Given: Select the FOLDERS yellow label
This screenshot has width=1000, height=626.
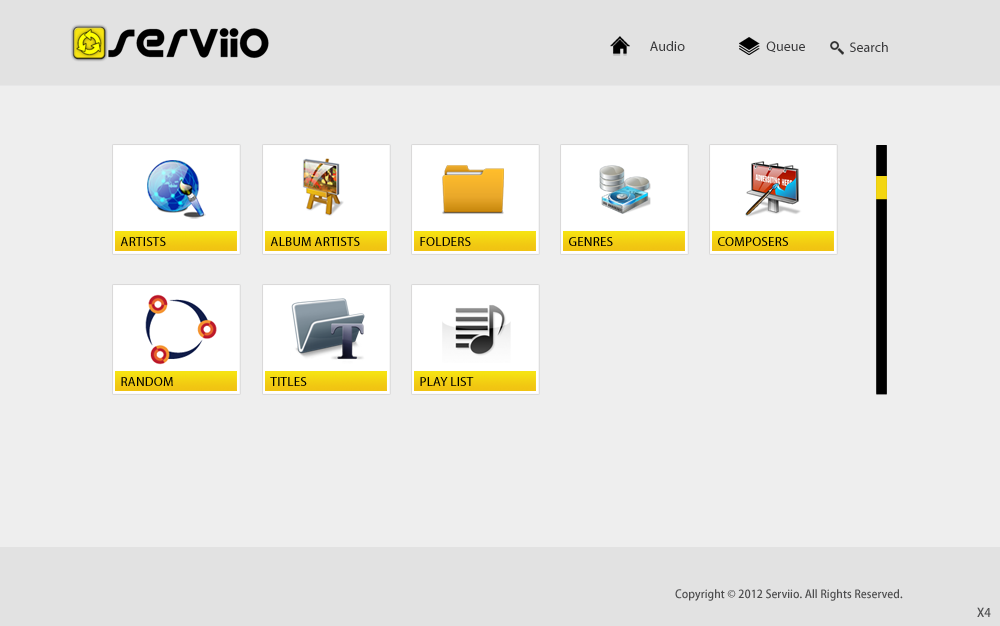Looking at the screenshot, I should (x=475, y=241).
